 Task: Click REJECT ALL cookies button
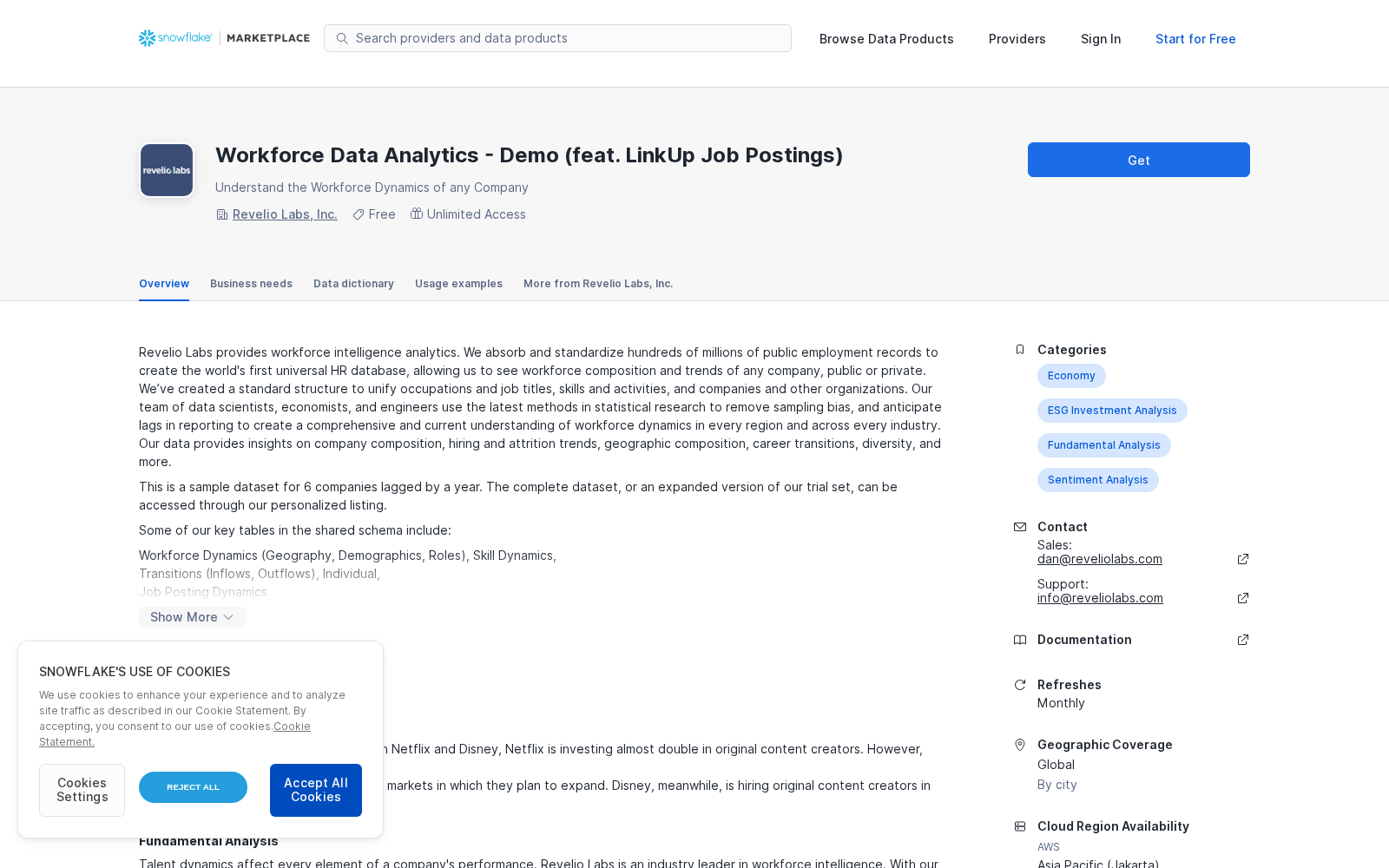[x=193, y=787]
